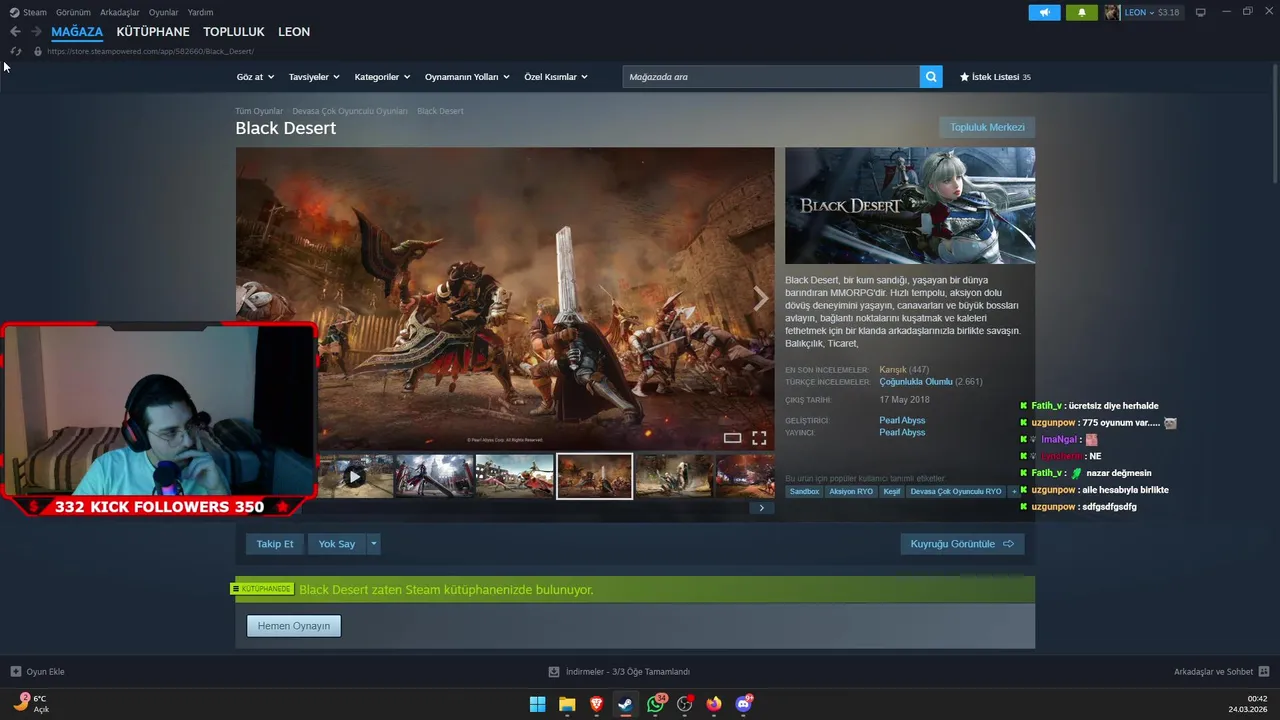
Task: Open the notifications bell
Action: (x=1081, y=13)
